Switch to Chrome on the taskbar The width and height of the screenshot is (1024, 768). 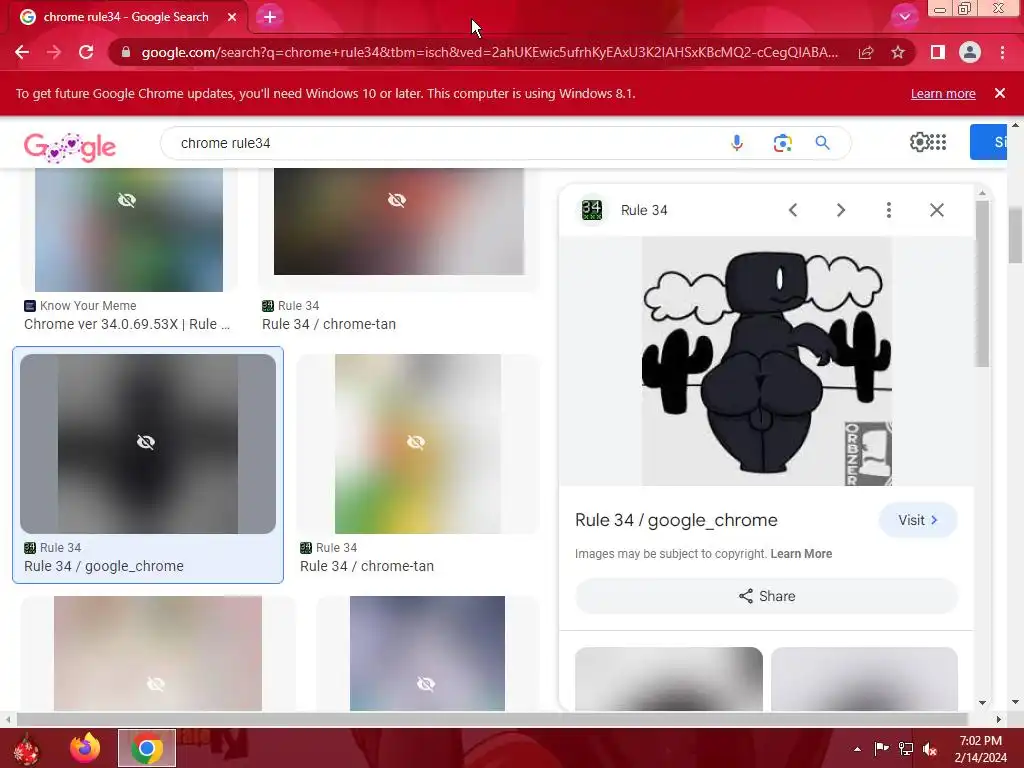pyautogui.click(x=147, y=748)
